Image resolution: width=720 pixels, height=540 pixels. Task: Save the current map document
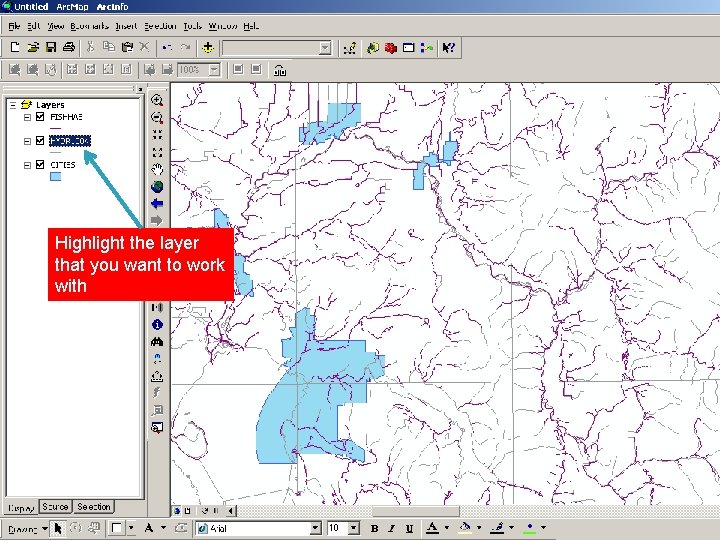tap(51, 47)
